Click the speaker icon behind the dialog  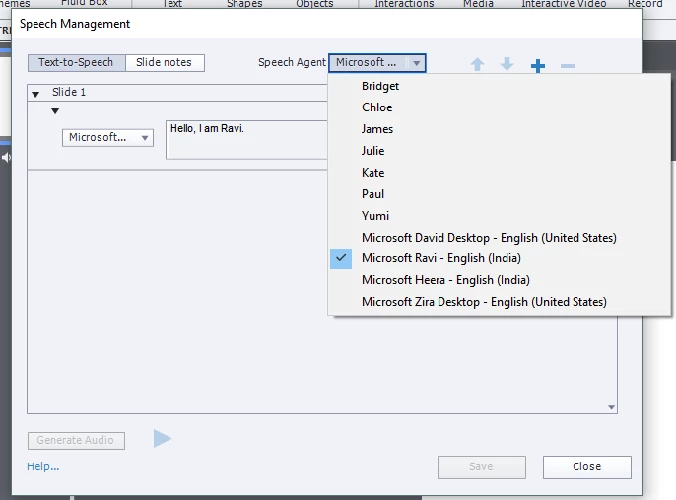6,158
